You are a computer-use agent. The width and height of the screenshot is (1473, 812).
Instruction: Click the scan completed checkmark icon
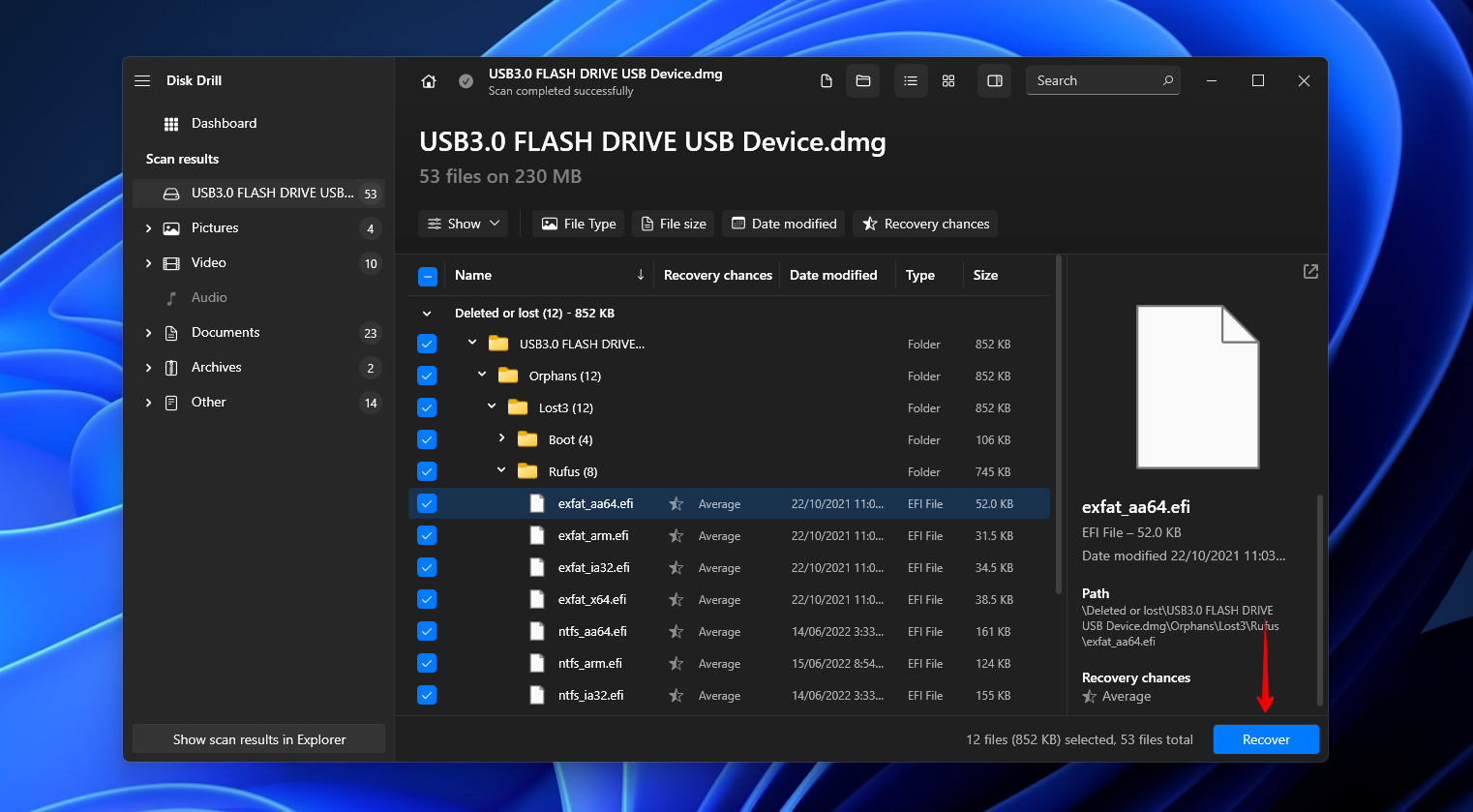466,81
